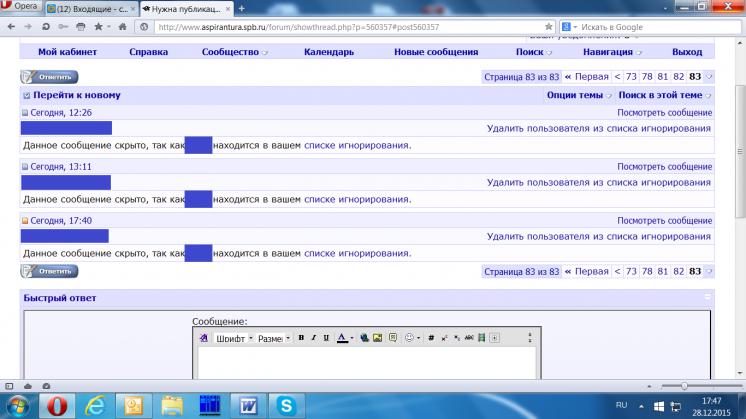Open the Размер size dropdown
The height and width of the screenshot is (419, 746).
click(x=273, y=338)
